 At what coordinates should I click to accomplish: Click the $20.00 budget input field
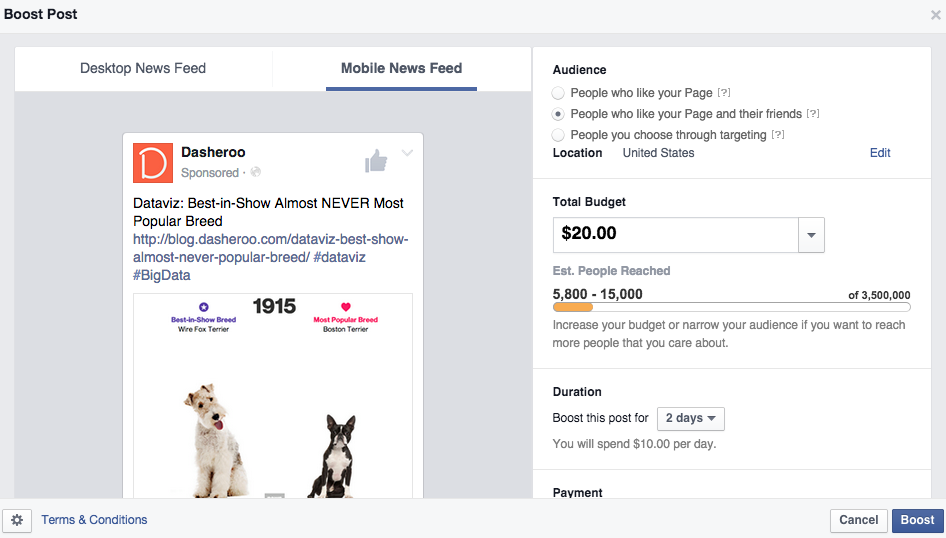click(676, 235)
